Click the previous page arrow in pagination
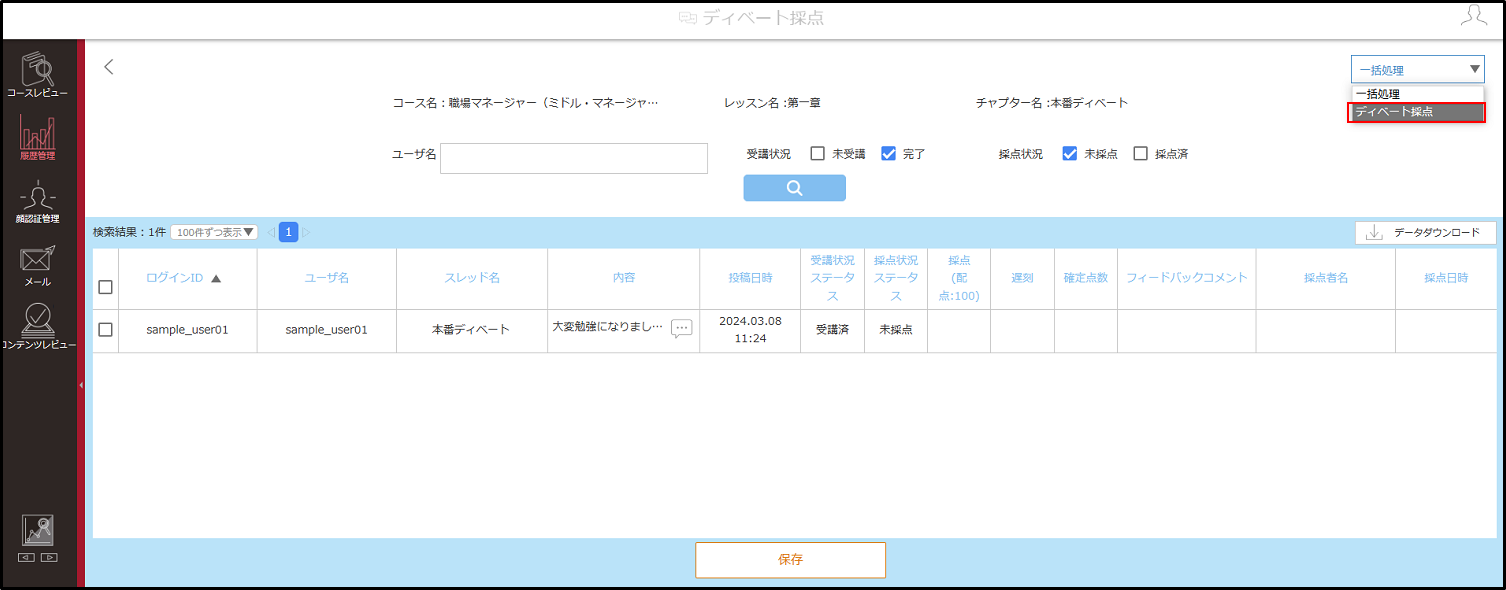 270,233
